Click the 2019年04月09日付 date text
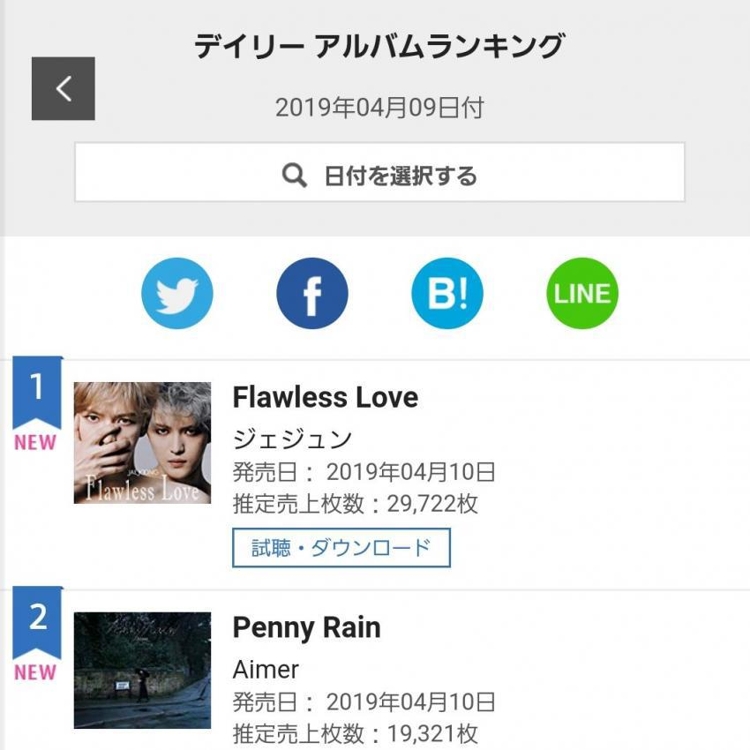The height and width of the screenshot is (750, 750). pyautogui.click(x=379, y=108)
